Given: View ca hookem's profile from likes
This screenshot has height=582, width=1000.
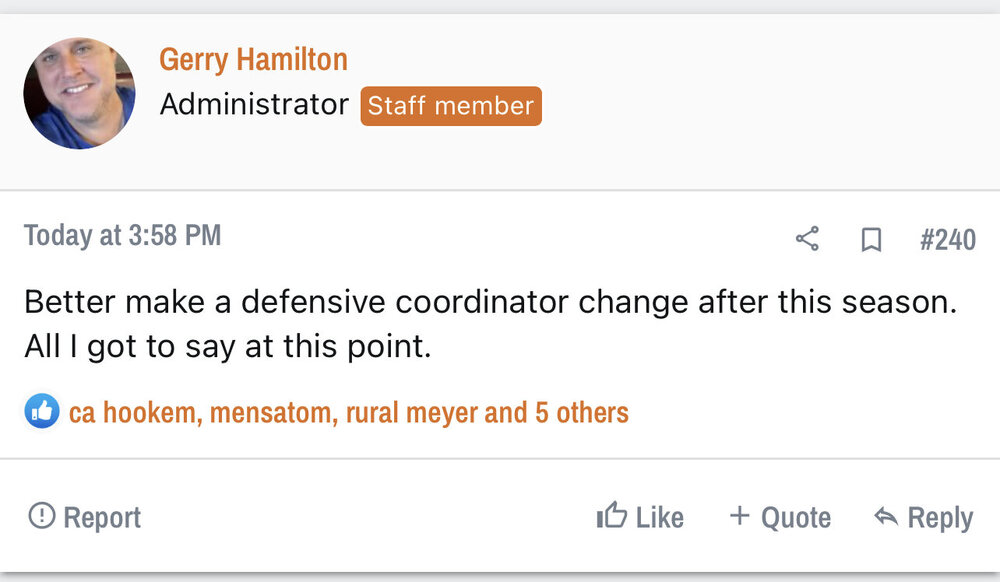Looking at the screenshot, I should [130, 412].
